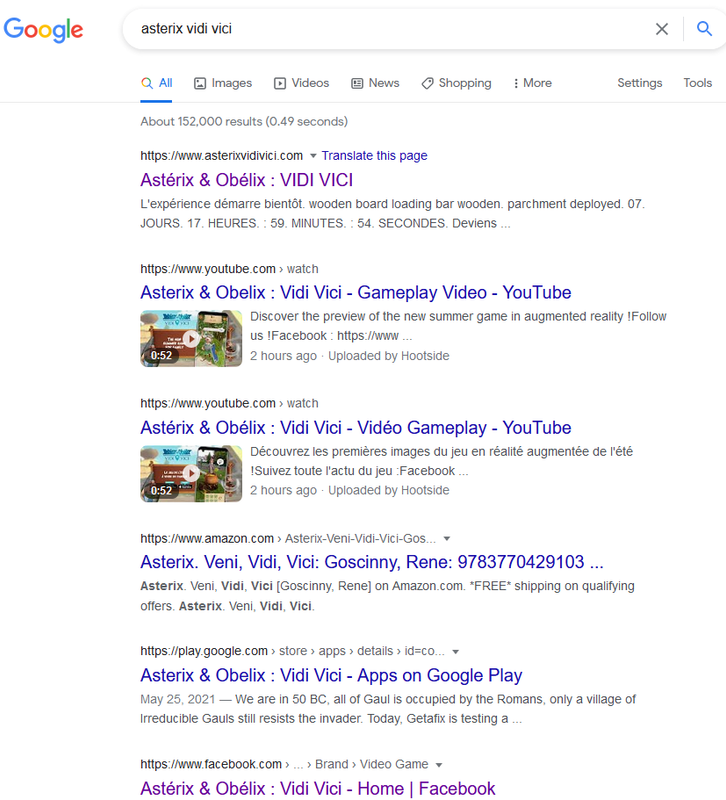Click the play.google.com breadcrumb URL text
The image size is (726, 800).
pos(292,652)
